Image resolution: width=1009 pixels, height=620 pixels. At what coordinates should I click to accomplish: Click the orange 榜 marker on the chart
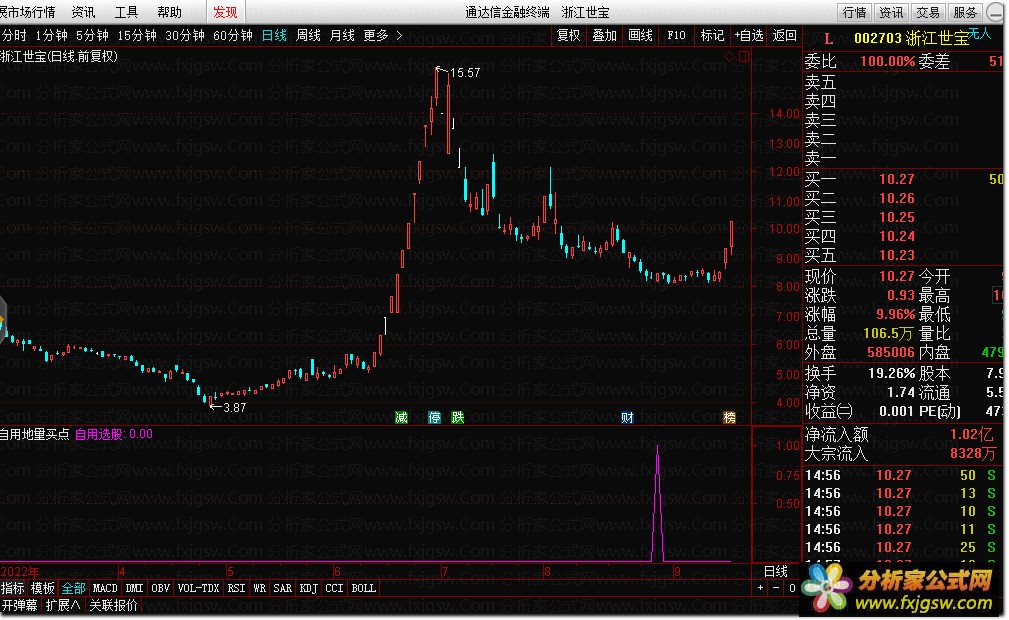(729, 418)
